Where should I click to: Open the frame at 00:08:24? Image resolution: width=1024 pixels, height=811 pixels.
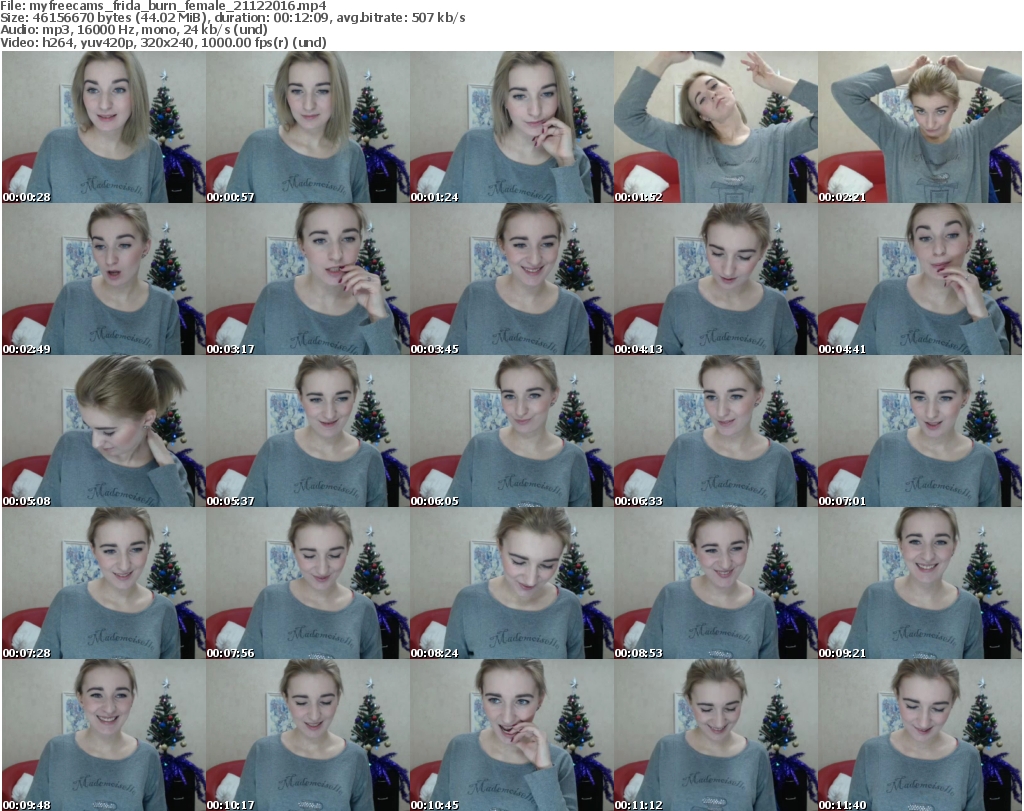click(x=511, y=583)
